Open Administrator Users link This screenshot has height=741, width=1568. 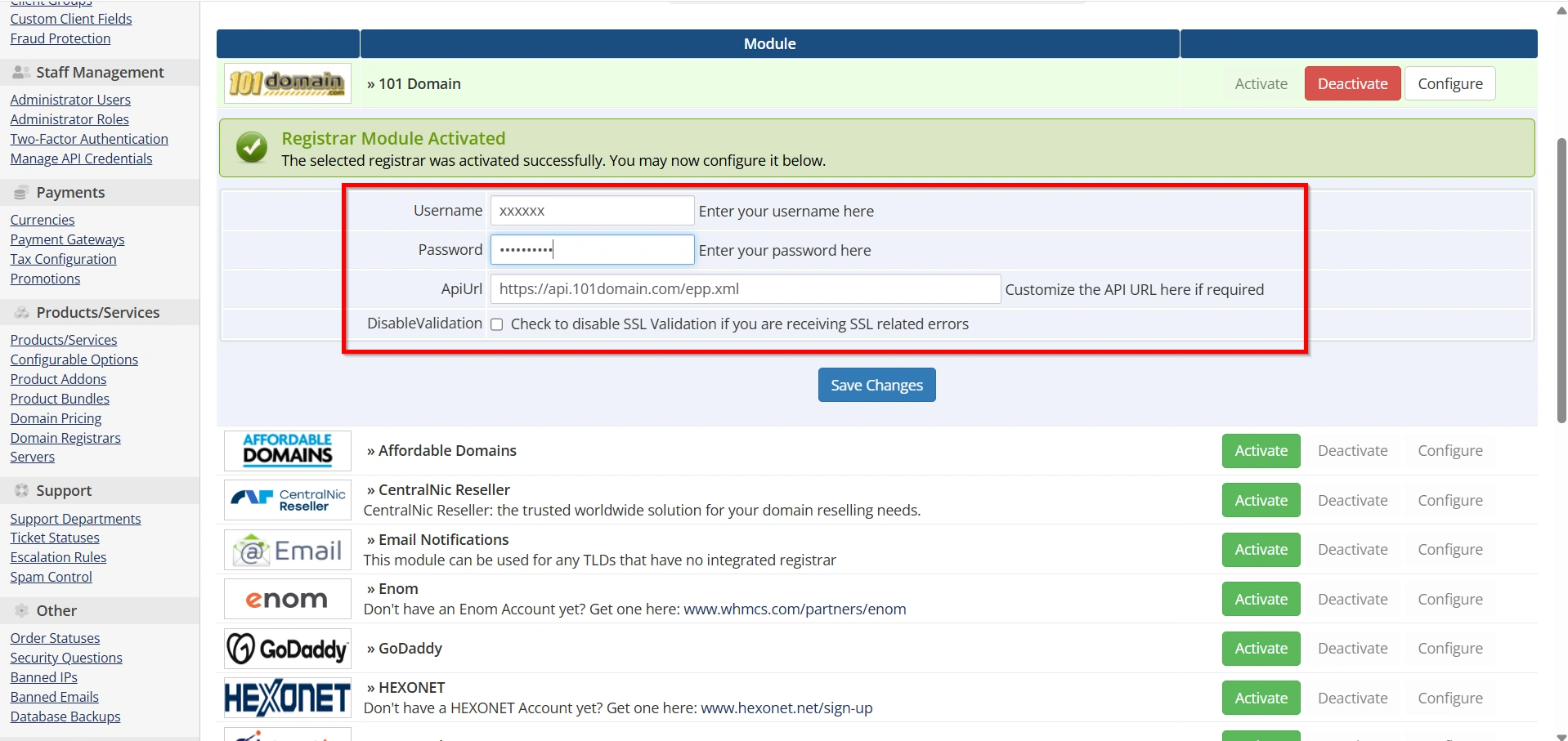(x=70, y=100)
